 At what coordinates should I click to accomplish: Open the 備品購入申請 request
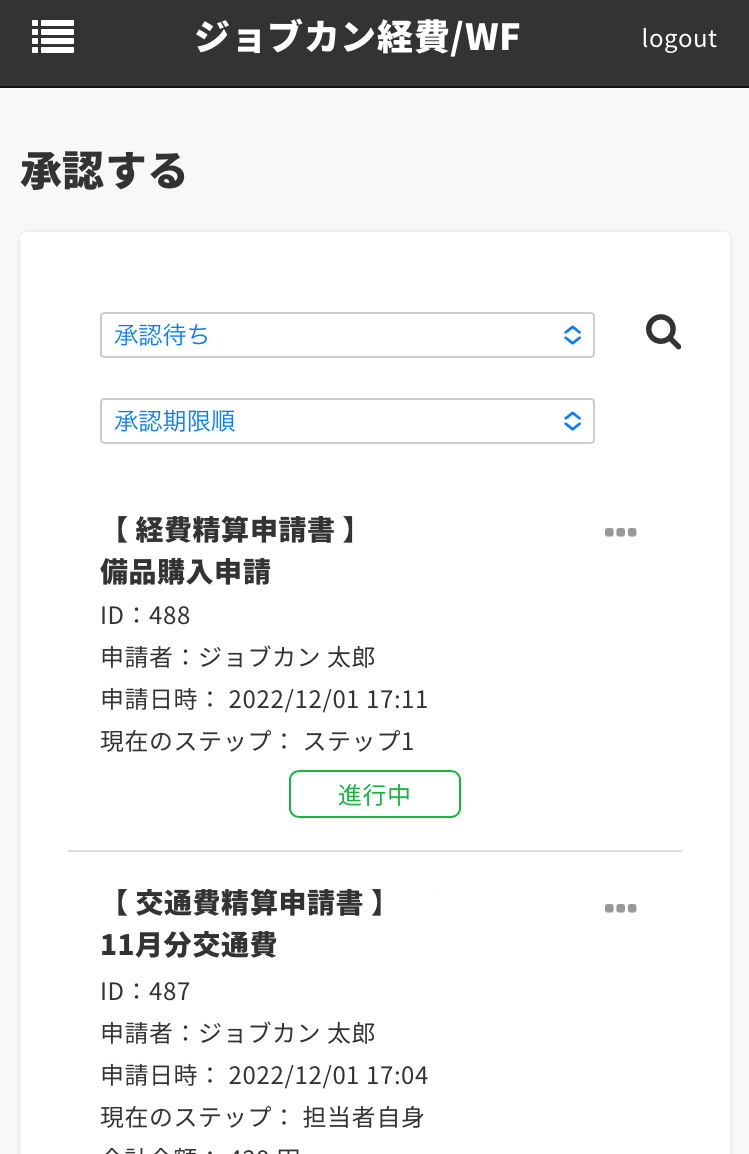click(186, 572)
